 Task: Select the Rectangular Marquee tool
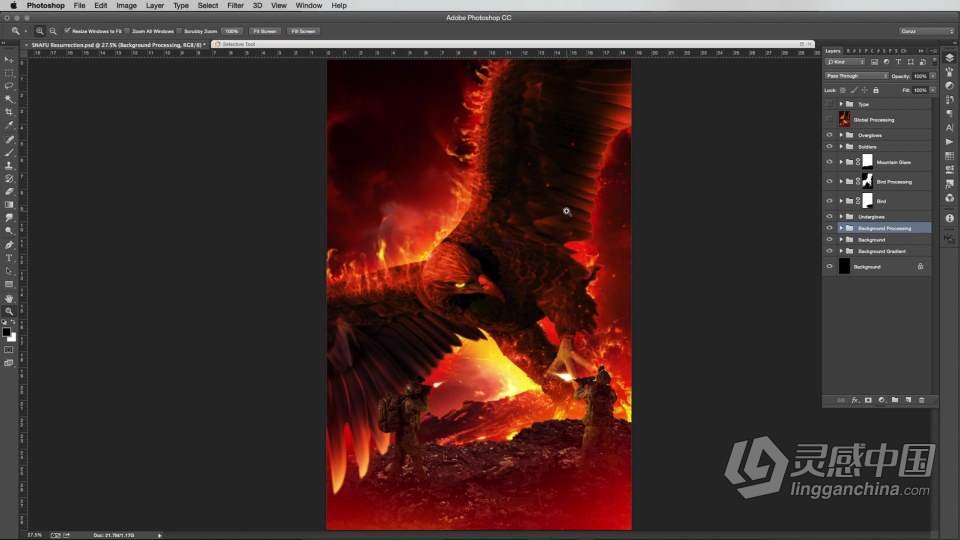(x=9, y=73)
